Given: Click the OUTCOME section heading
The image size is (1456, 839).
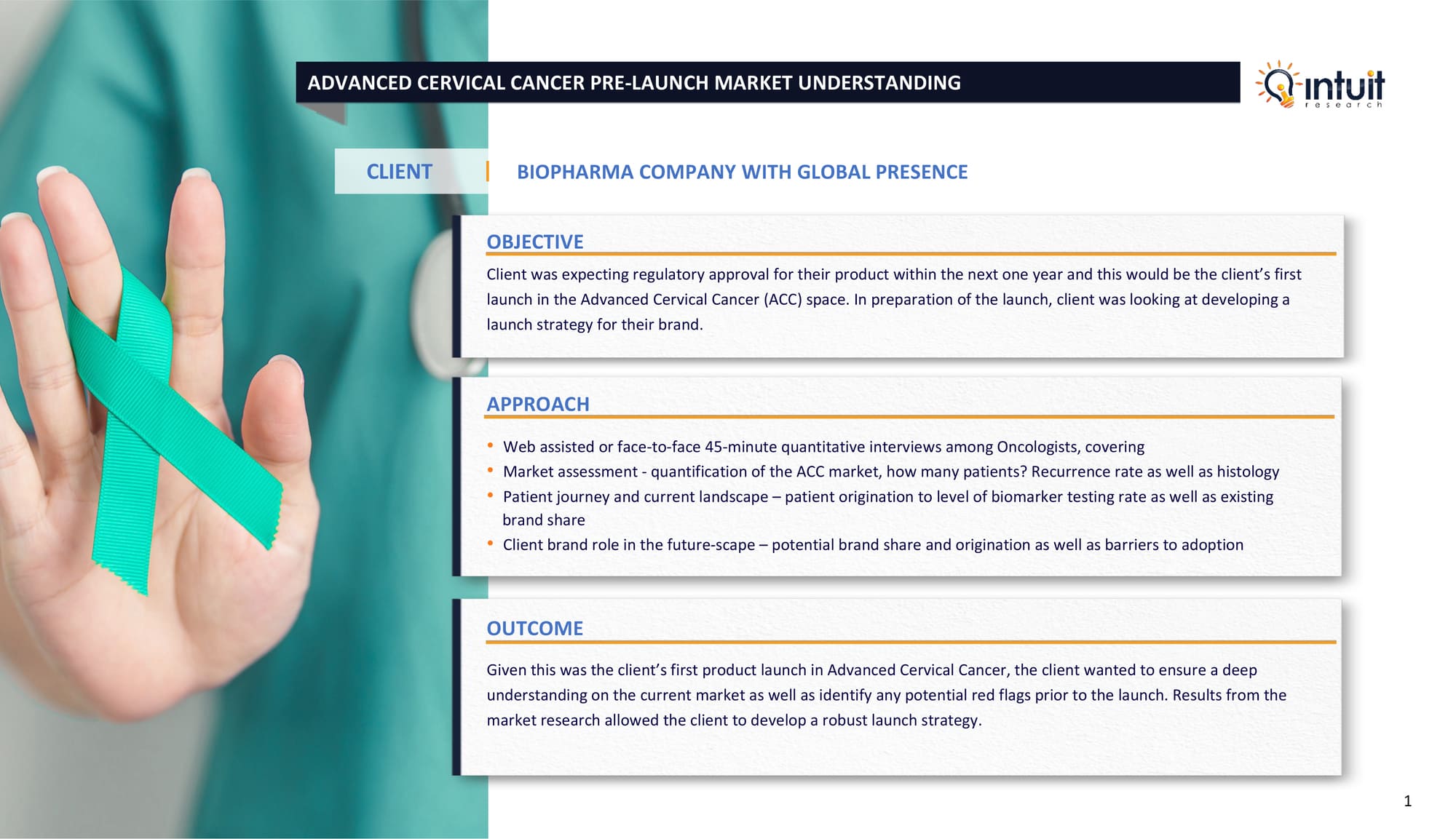Looking at the screenshot, I should tap(534, 628).
